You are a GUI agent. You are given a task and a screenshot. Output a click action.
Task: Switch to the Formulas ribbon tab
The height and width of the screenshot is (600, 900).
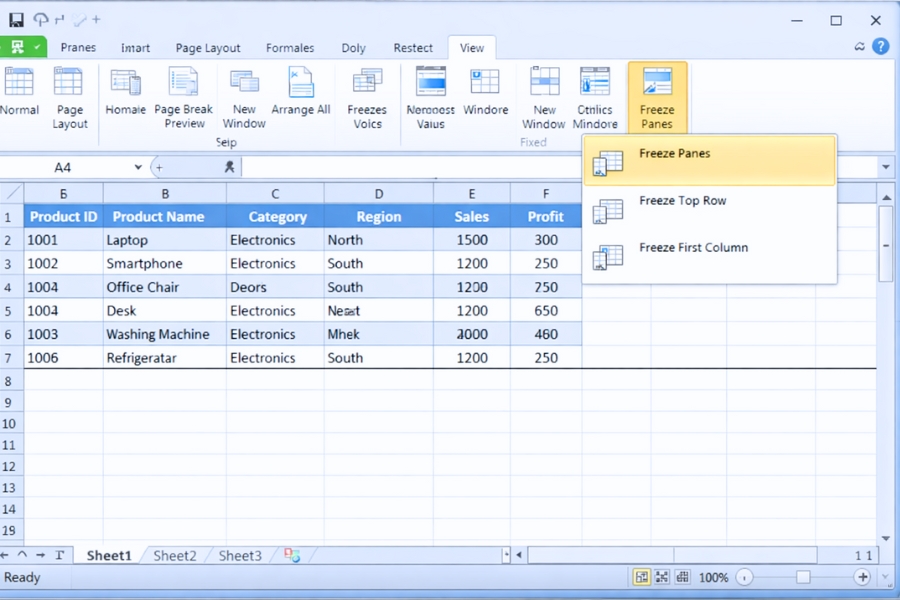click(289, 47)
